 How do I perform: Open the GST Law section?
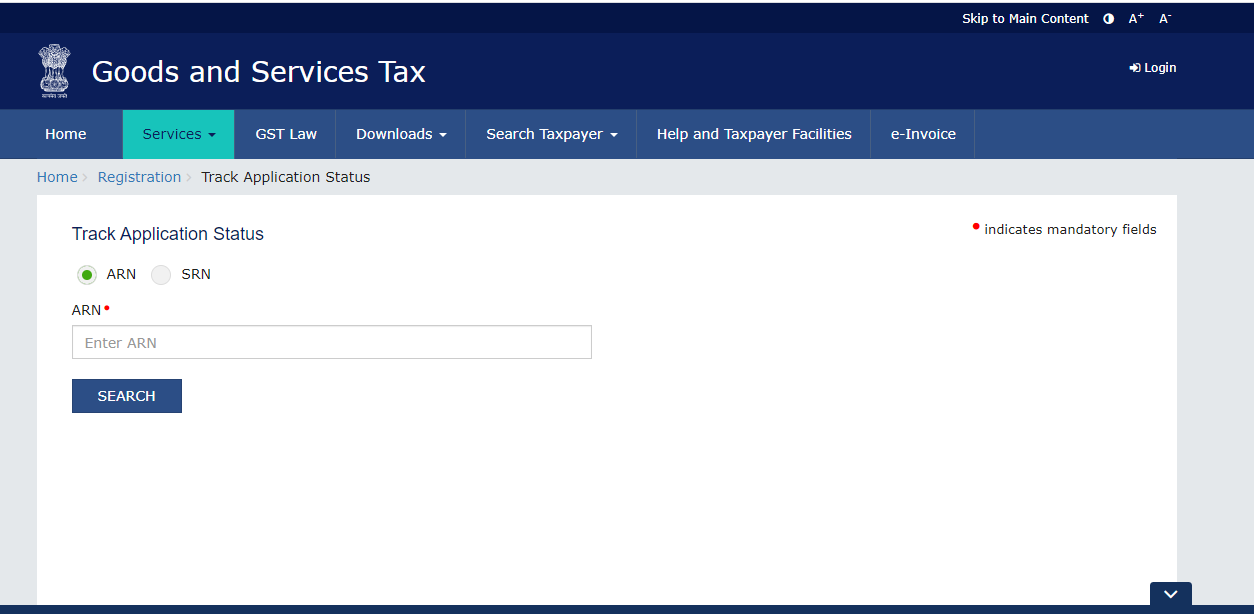(x=285, y=134)
